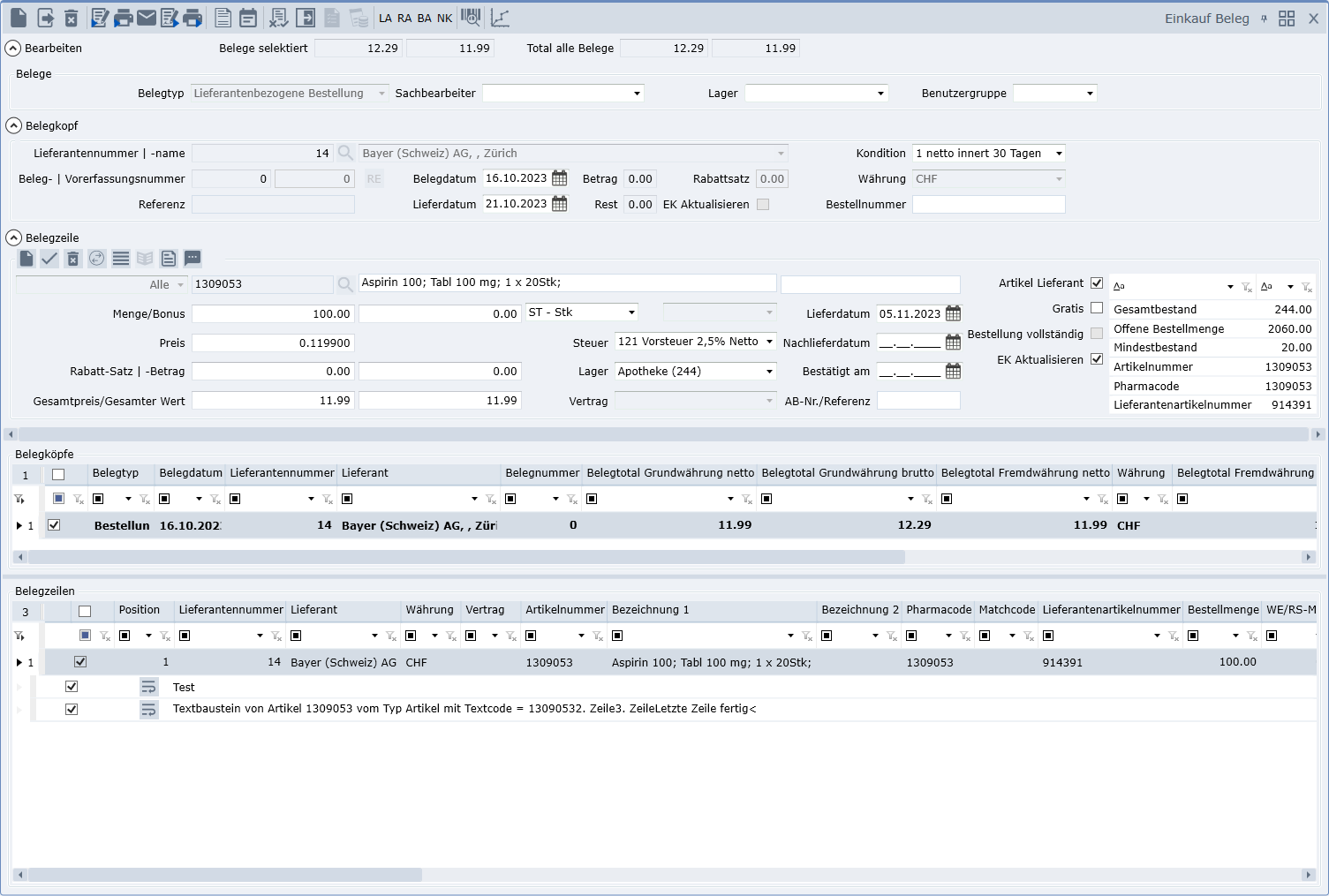
Task: Click the horizontal scrollbar at bottom of Belegzeilen
Action: (x=221, y=875)
